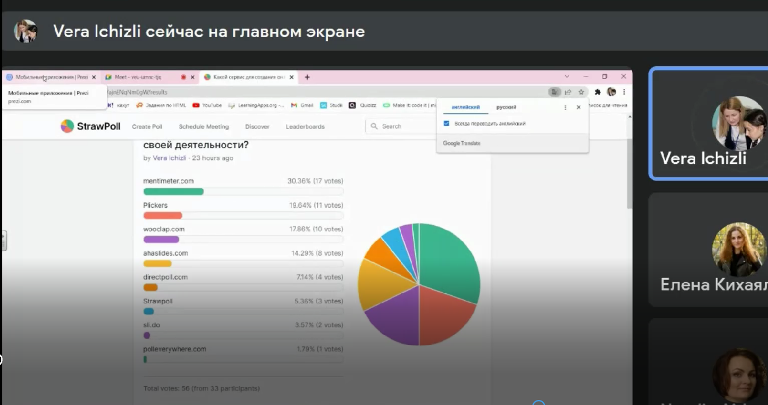
Task: Open the Google Translate toolbar icon
Action: 554,92
